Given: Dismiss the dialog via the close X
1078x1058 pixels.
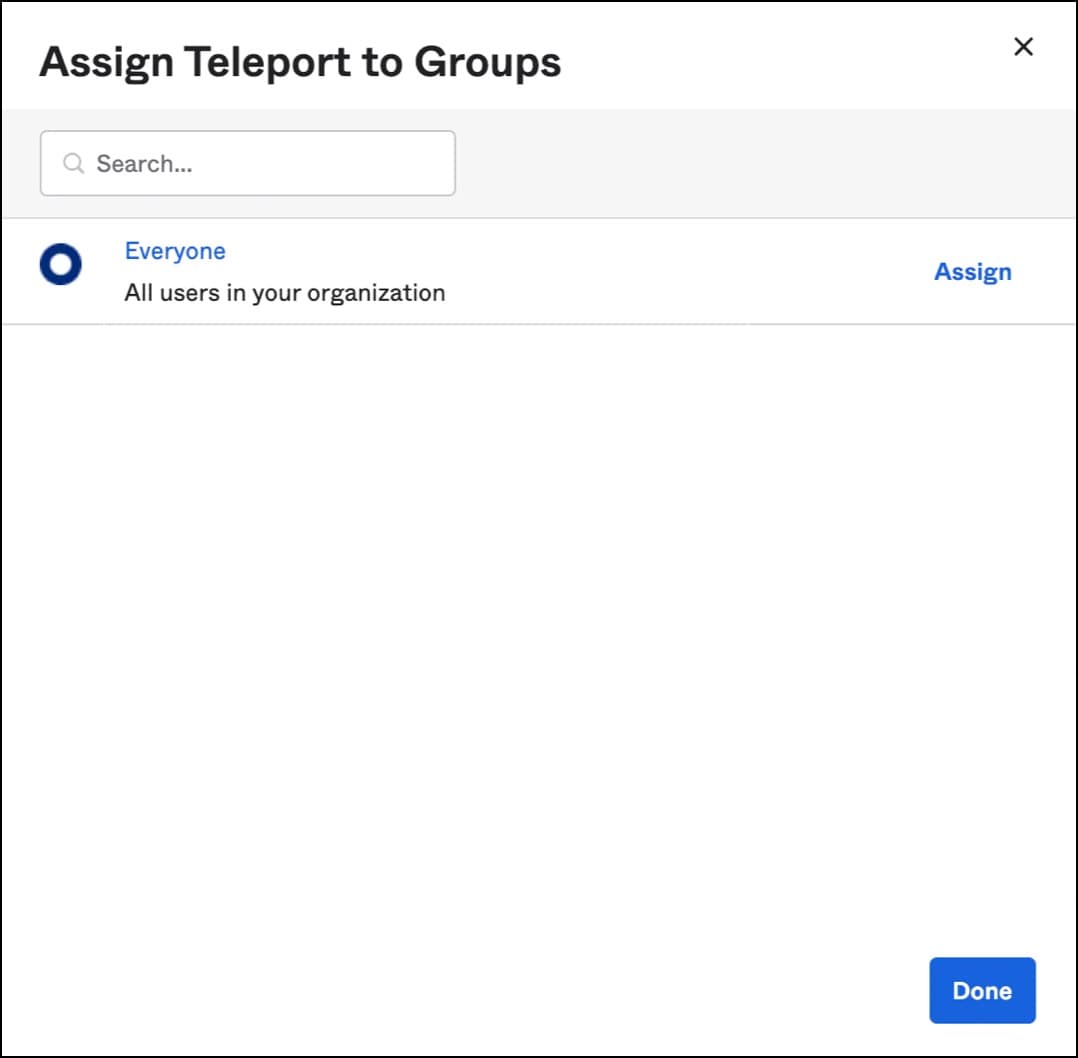Looking at the screenshot, I should click(1023, 46).
